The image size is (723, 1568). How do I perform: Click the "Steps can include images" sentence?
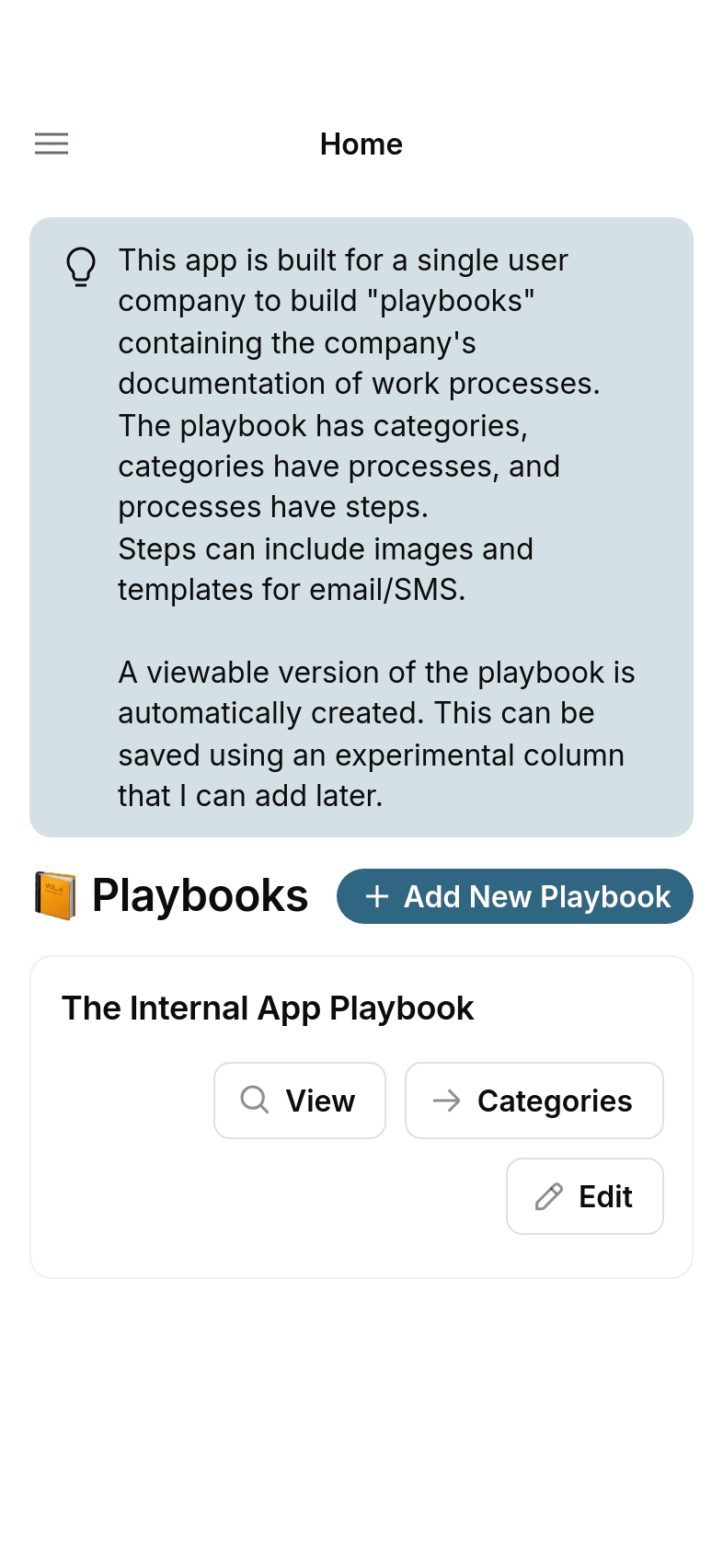click(x=326, y=570)
